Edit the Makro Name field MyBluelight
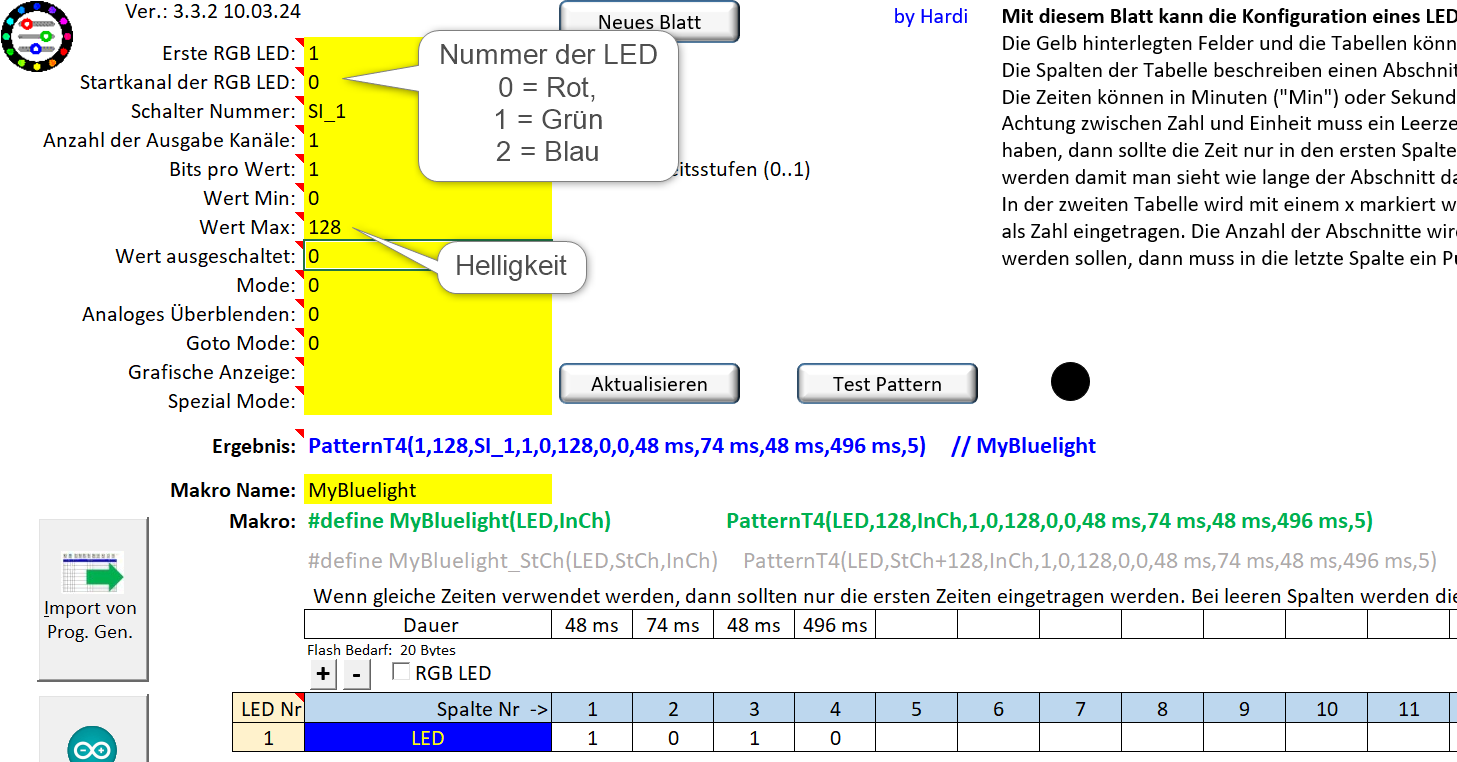This screenshot has width=1457, height=762. [x=428, y=490]
